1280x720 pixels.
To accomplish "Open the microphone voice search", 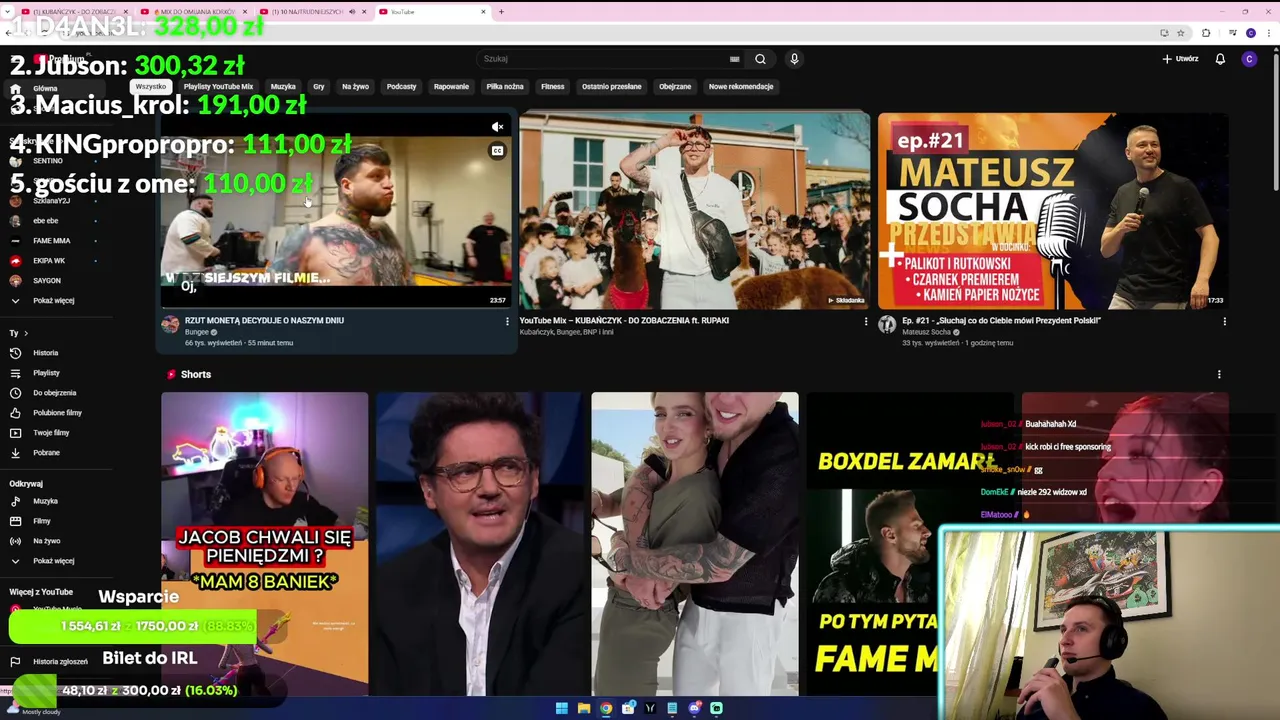I will click(794, 59).
